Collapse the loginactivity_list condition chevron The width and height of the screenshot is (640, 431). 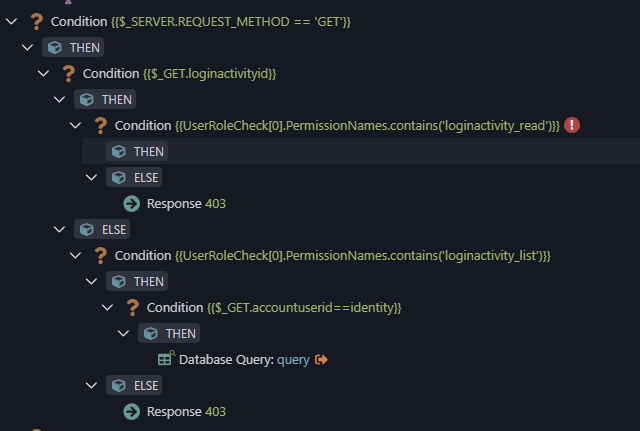click(76, 255)
